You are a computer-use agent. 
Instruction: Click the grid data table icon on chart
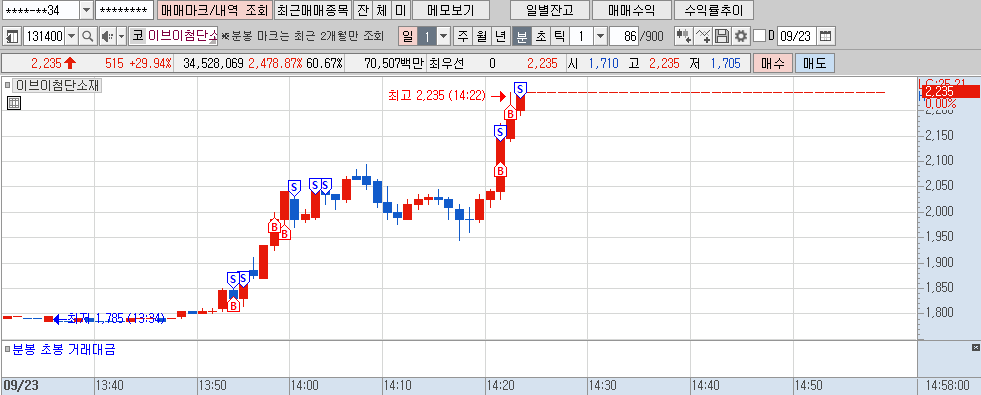[14, 103]
